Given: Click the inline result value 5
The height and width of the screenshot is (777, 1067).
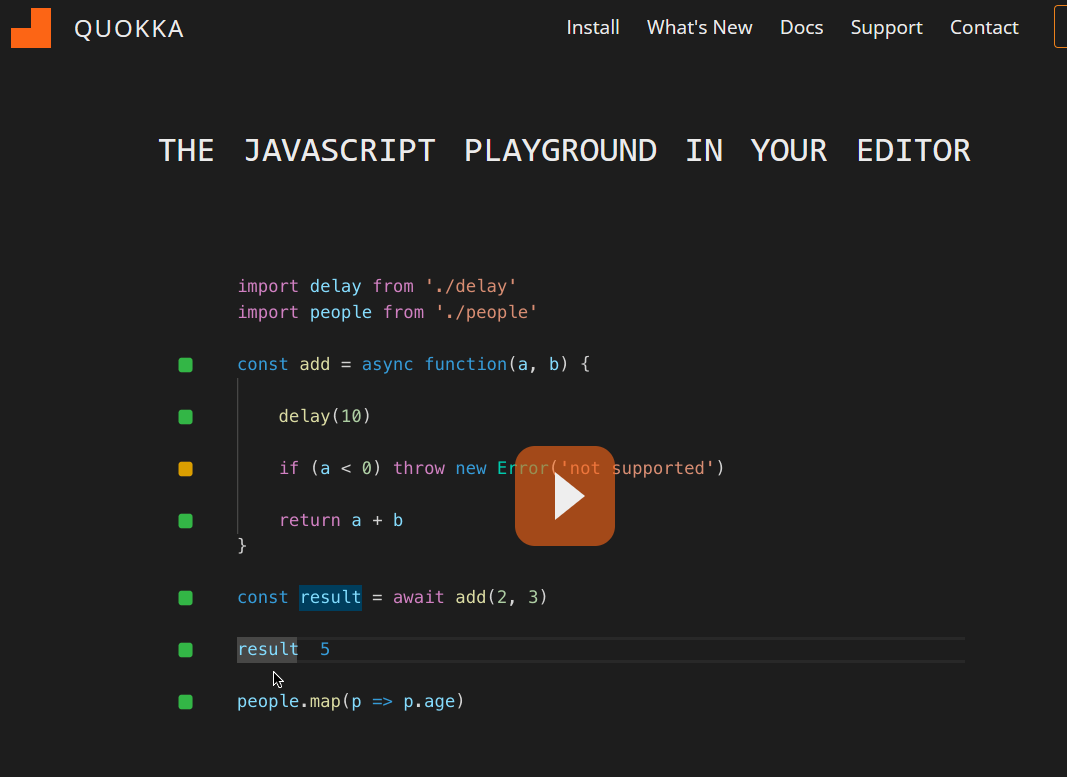Looking at the screenshot, I should [324, 649].
